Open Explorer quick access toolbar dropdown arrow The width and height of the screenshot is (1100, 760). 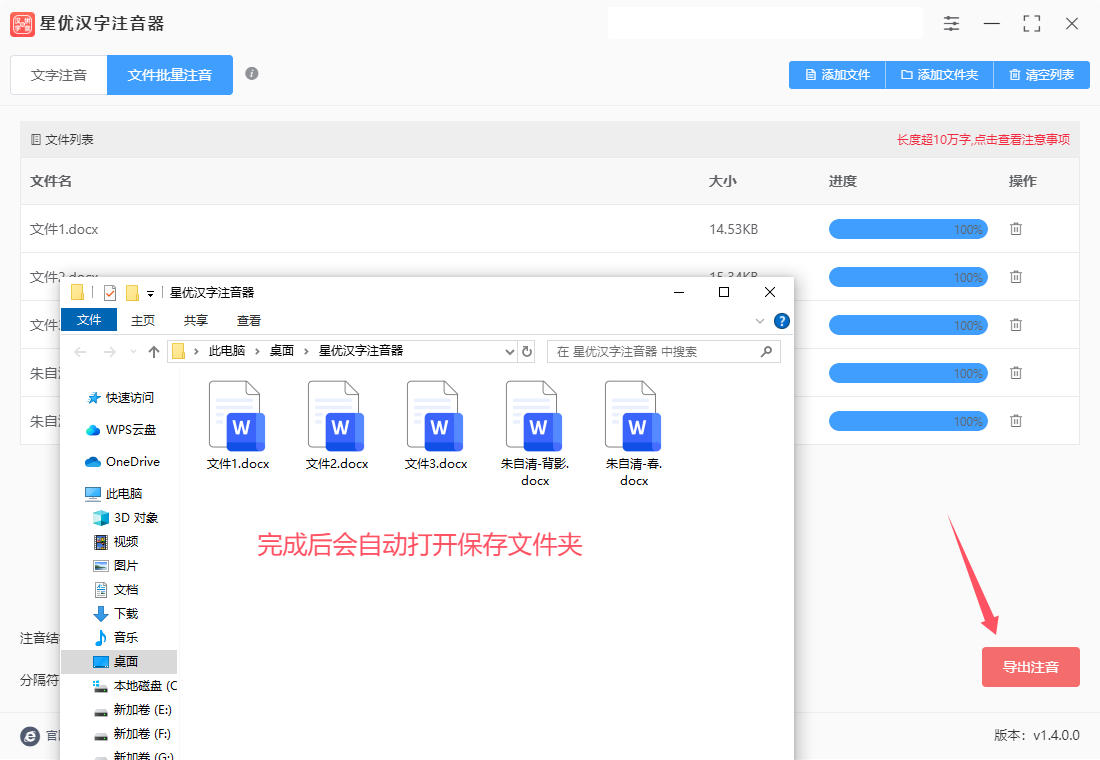[150, 294]
